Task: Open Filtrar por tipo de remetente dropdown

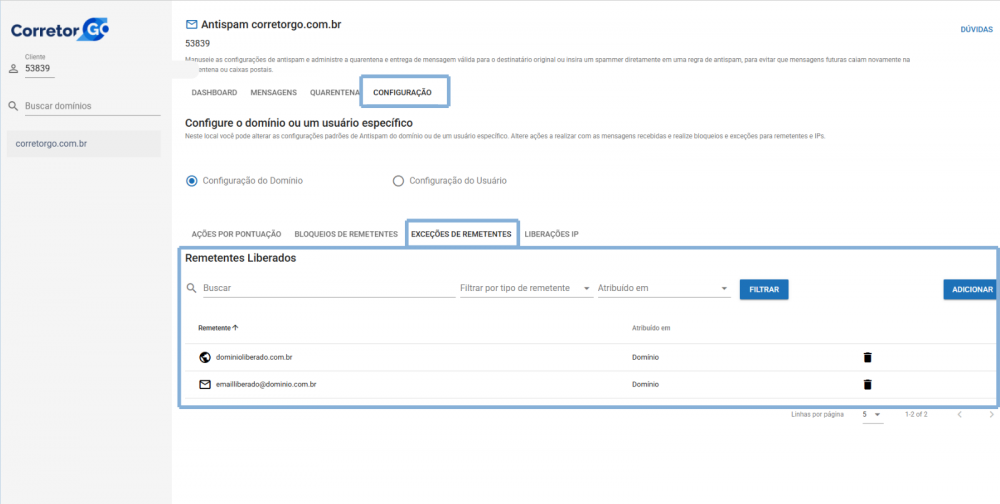Action: tap(526, 288)
